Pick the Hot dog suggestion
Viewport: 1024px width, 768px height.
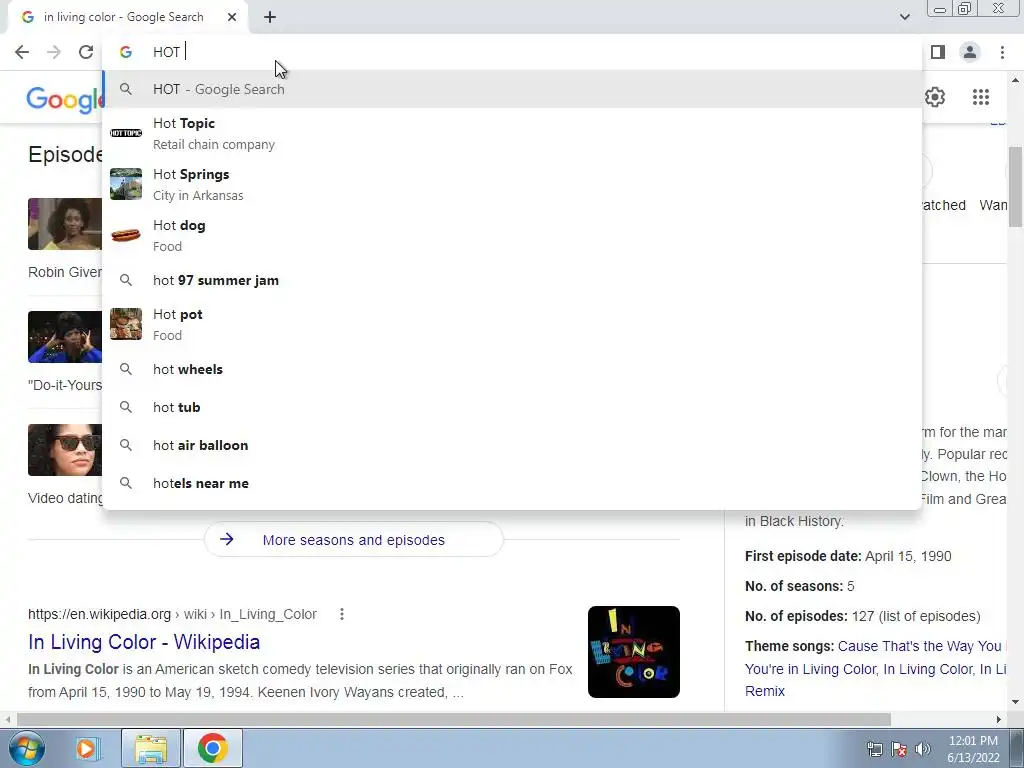[512, 235]
